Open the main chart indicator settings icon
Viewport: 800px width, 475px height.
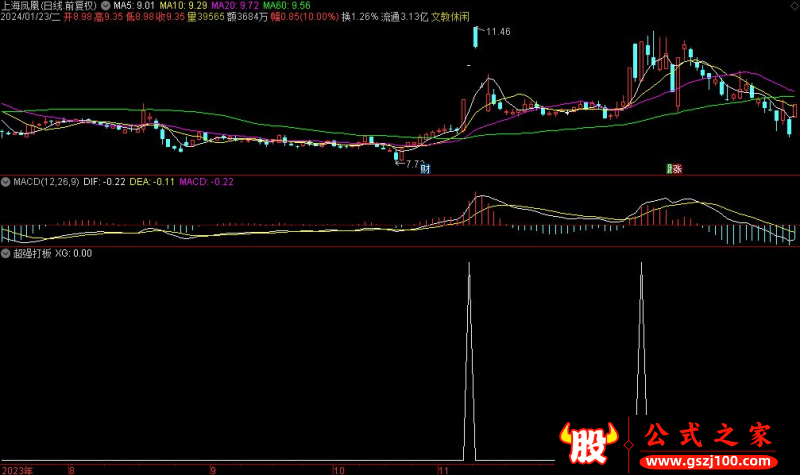point(106,5)
